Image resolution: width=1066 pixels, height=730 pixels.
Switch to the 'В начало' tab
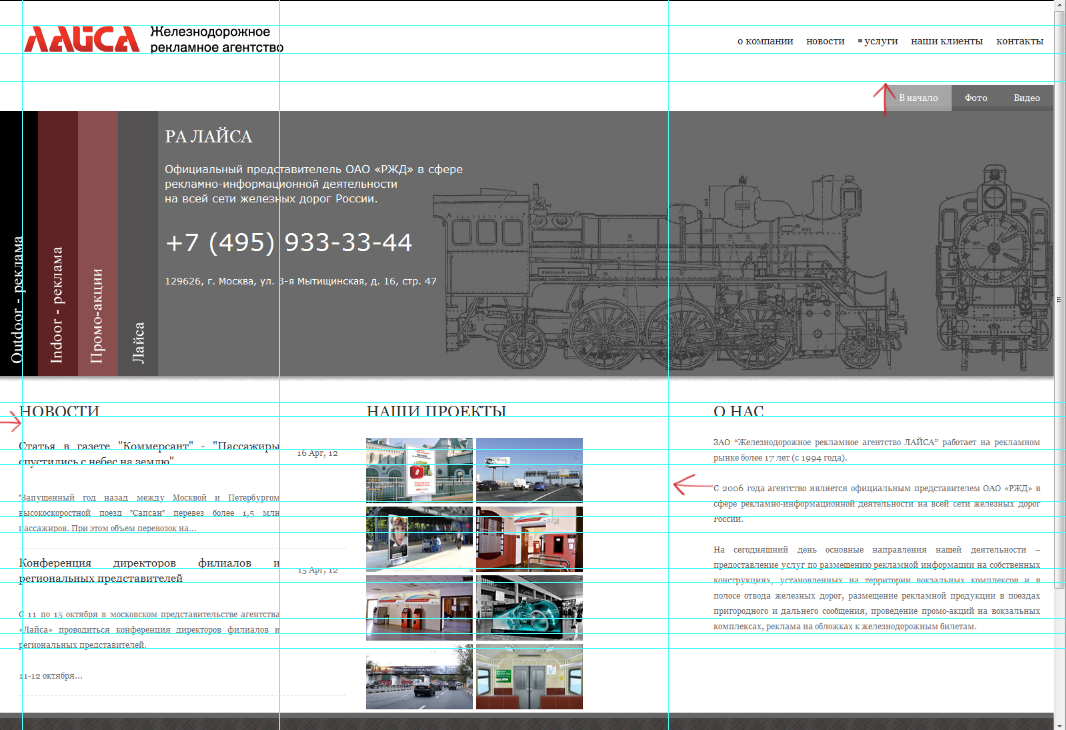[918, 98]
